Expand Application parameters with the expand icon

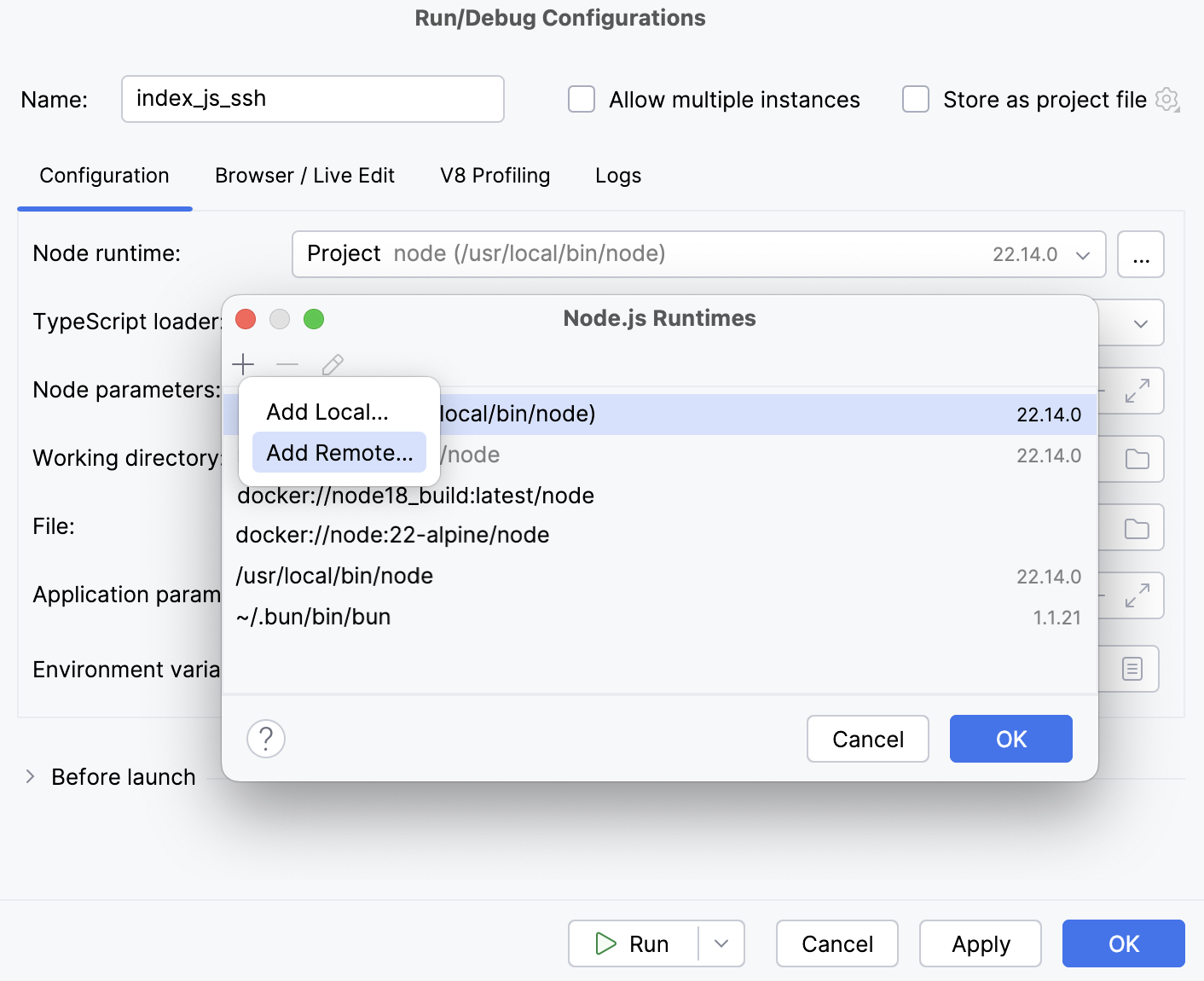(1137, 595)
